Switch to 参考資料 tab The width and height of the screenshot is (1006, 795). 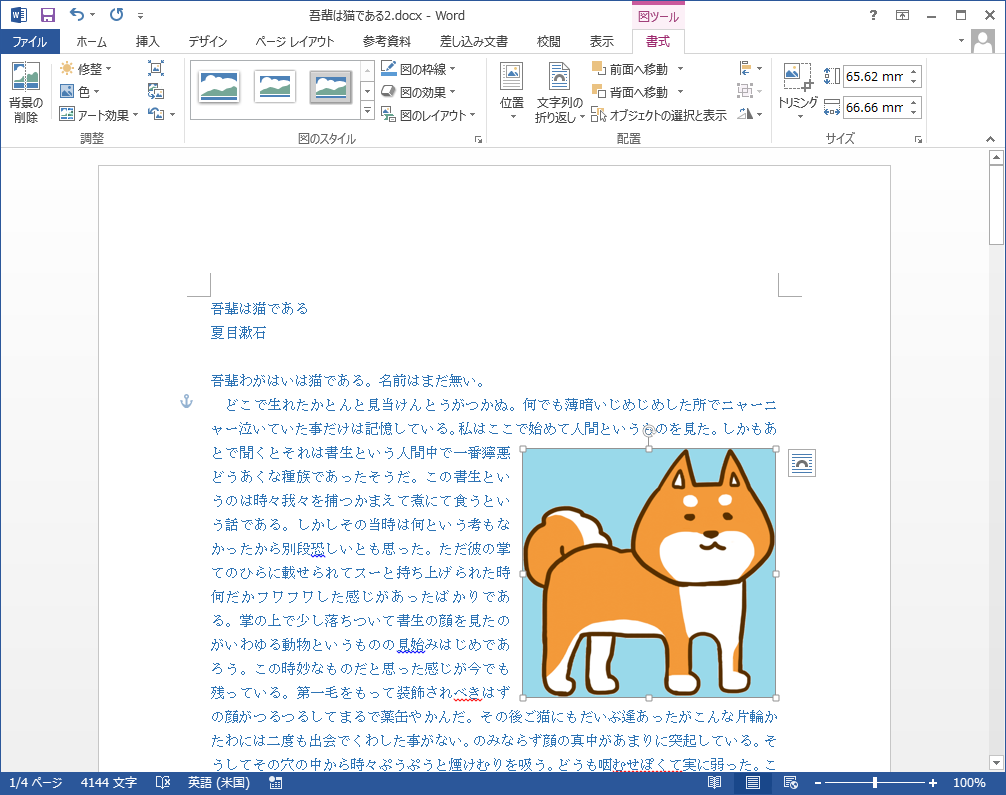point(386,42)
